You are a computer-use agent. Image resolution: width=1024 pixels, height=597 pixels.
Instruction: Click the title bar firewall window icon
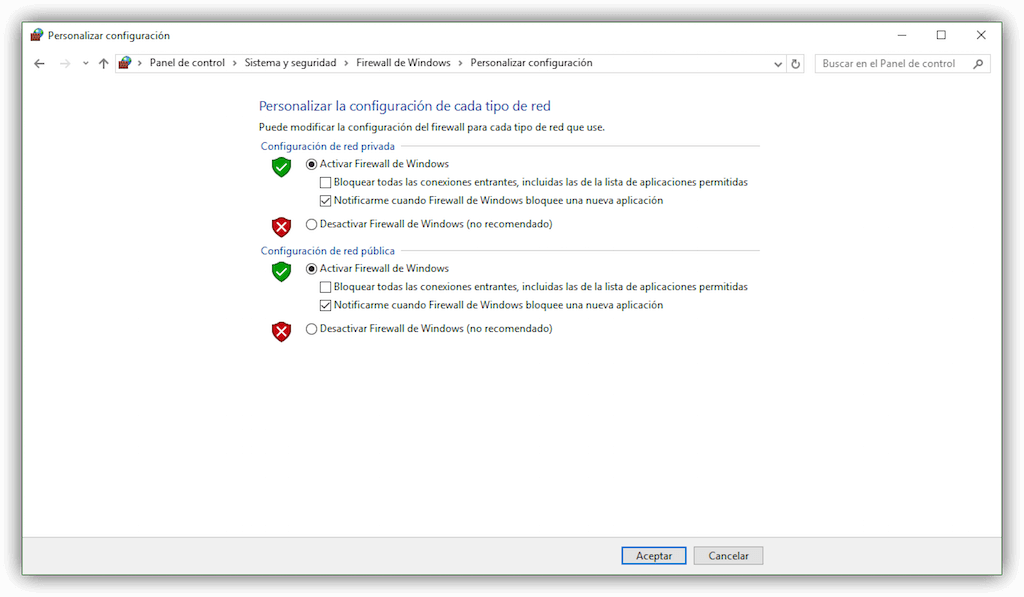(37, 35)
